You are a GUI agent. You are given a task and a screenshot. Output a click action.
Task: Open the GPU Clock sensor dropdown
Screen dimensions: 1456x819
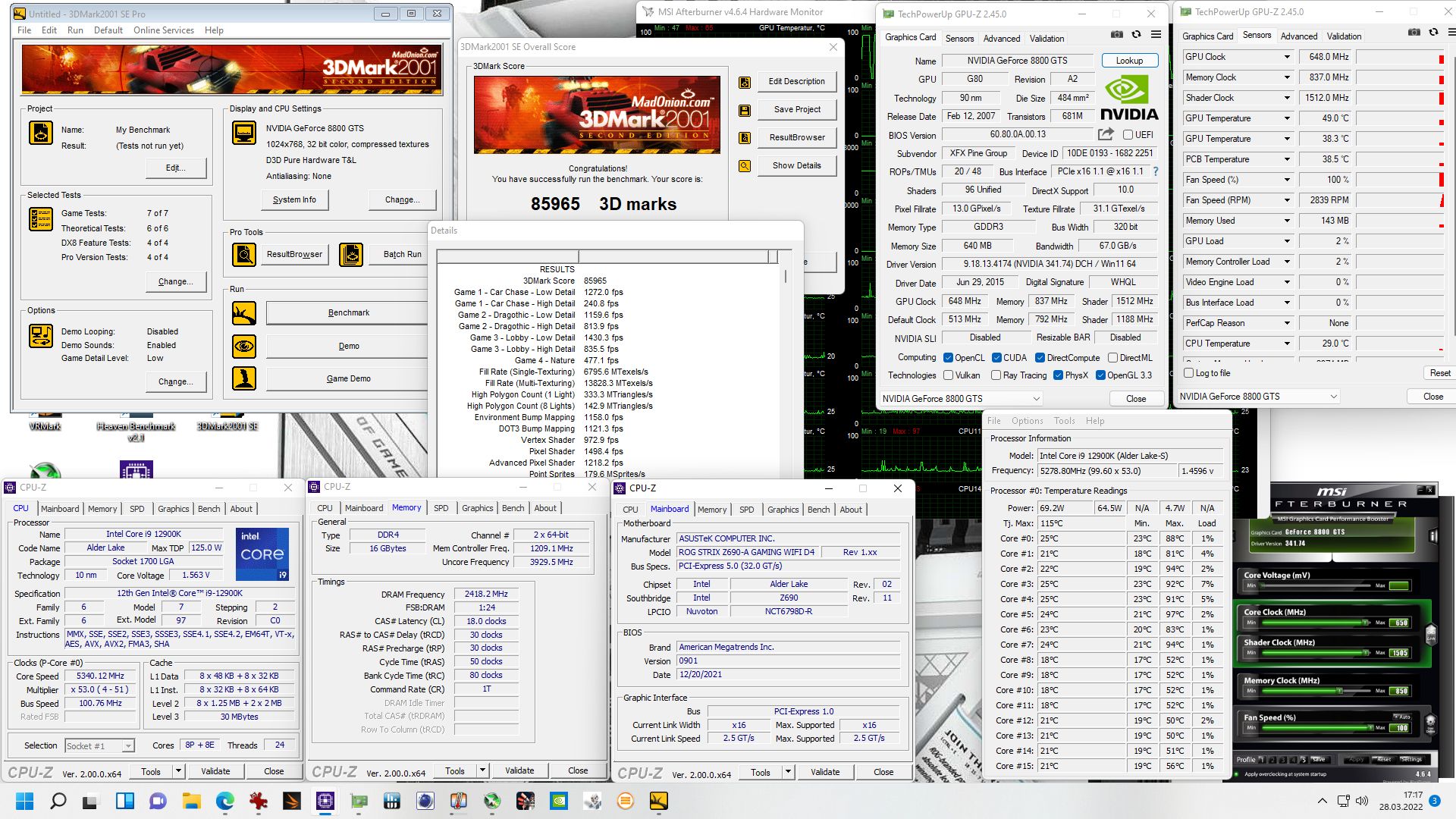[x=1287, y=57]
